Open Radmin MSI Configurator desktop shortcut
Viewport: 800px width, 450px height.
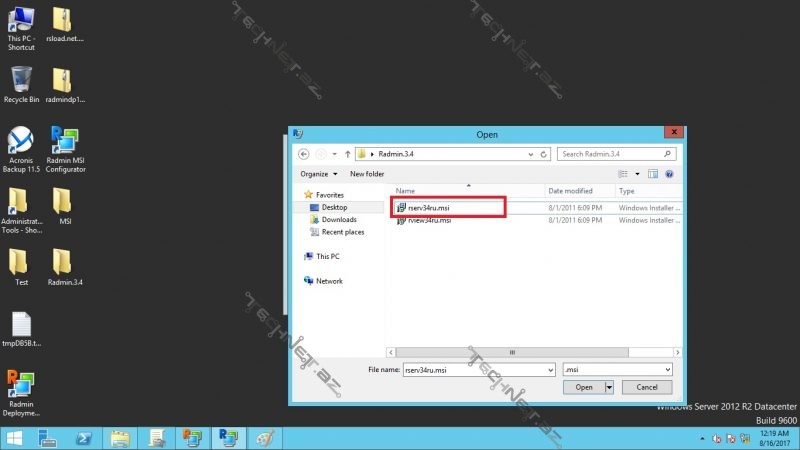[65, 150]
